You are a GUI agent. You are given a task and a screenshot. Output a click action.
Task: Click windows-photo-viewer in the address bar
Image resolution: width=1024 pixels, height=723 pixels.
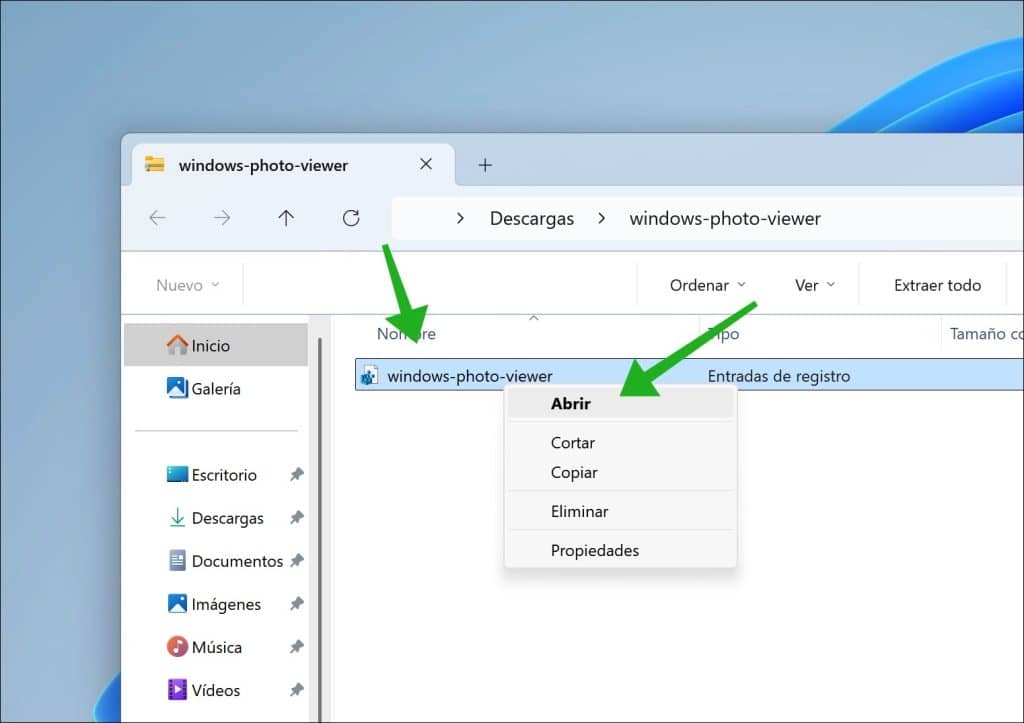click(x=725, y=218)
